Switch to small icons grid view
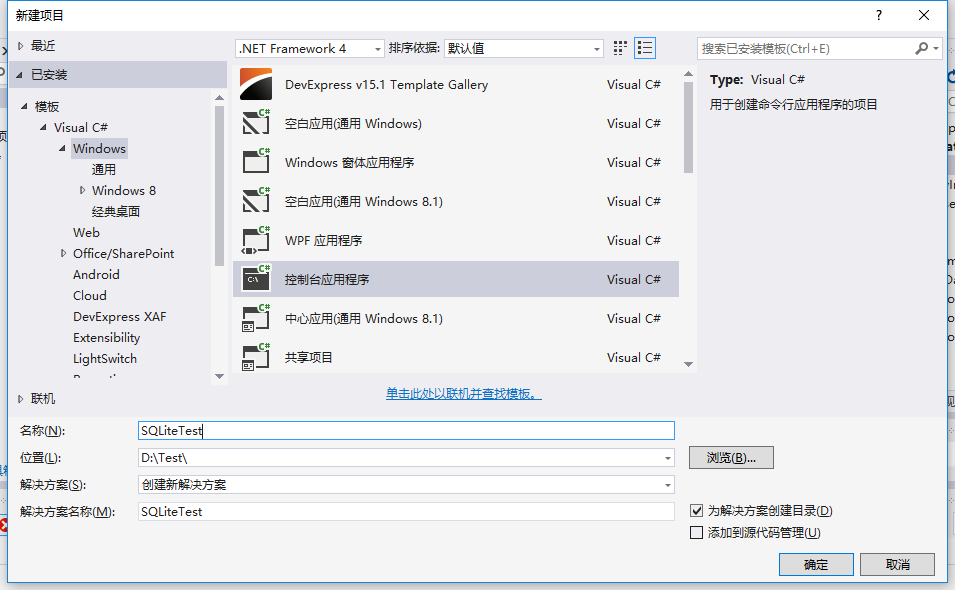This screenshot has width=955, height=590. click(x=620, y=48)
